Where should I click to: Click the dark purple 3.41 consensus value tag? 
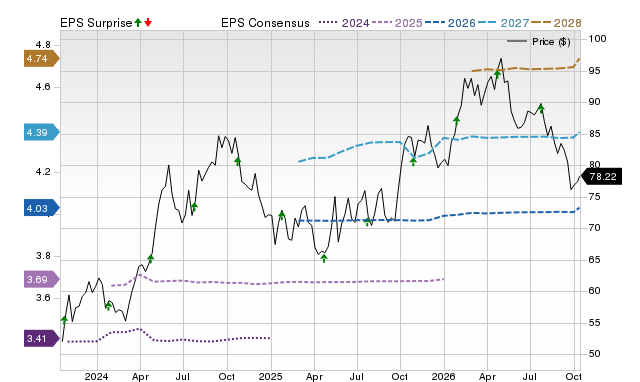click(x=41, y=339)
